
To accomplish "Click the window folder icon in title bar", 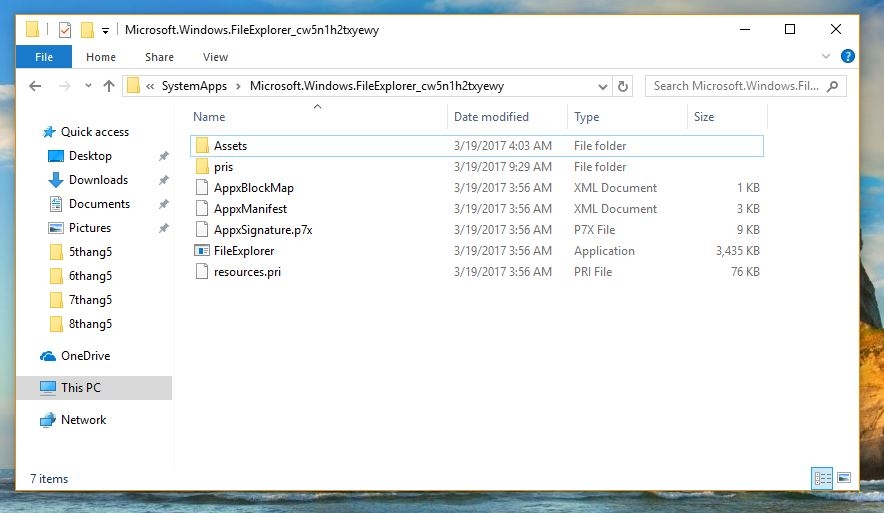I will point(33,29).
